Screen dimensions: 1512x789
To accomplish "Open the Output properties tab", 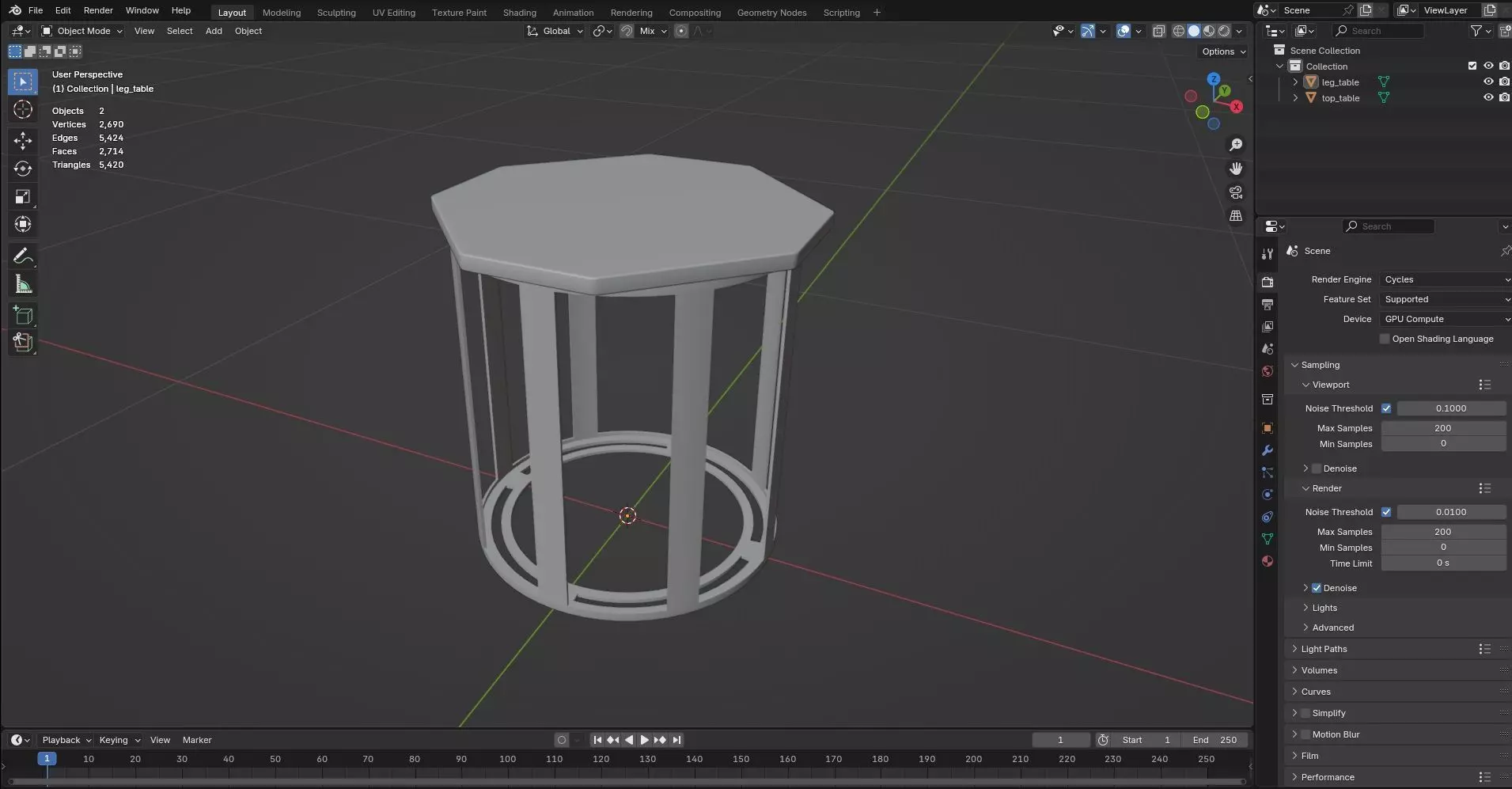I will pyautogui.click(x=1268, y=305).
